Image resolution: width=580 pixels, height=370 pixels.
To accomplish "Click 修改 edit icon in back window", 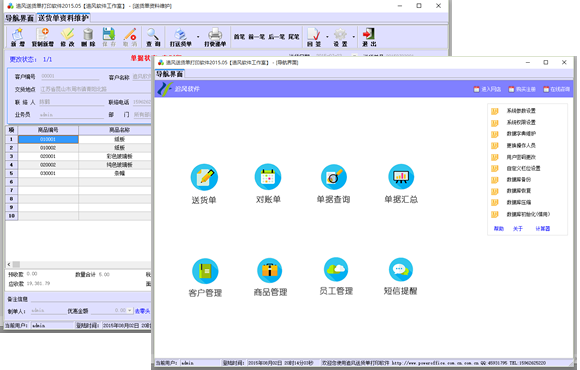I will pos(68,37).
